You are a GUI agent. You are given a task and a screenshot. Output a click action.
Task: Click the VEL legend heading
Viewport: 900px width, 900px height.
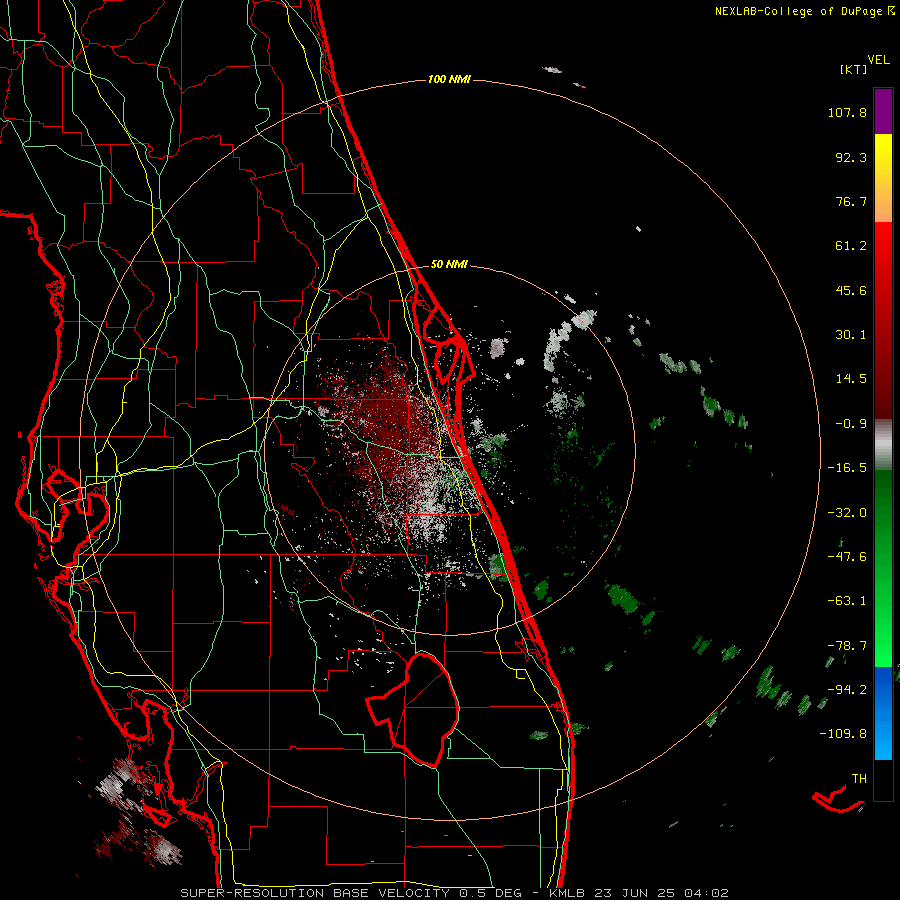(879, 60)
